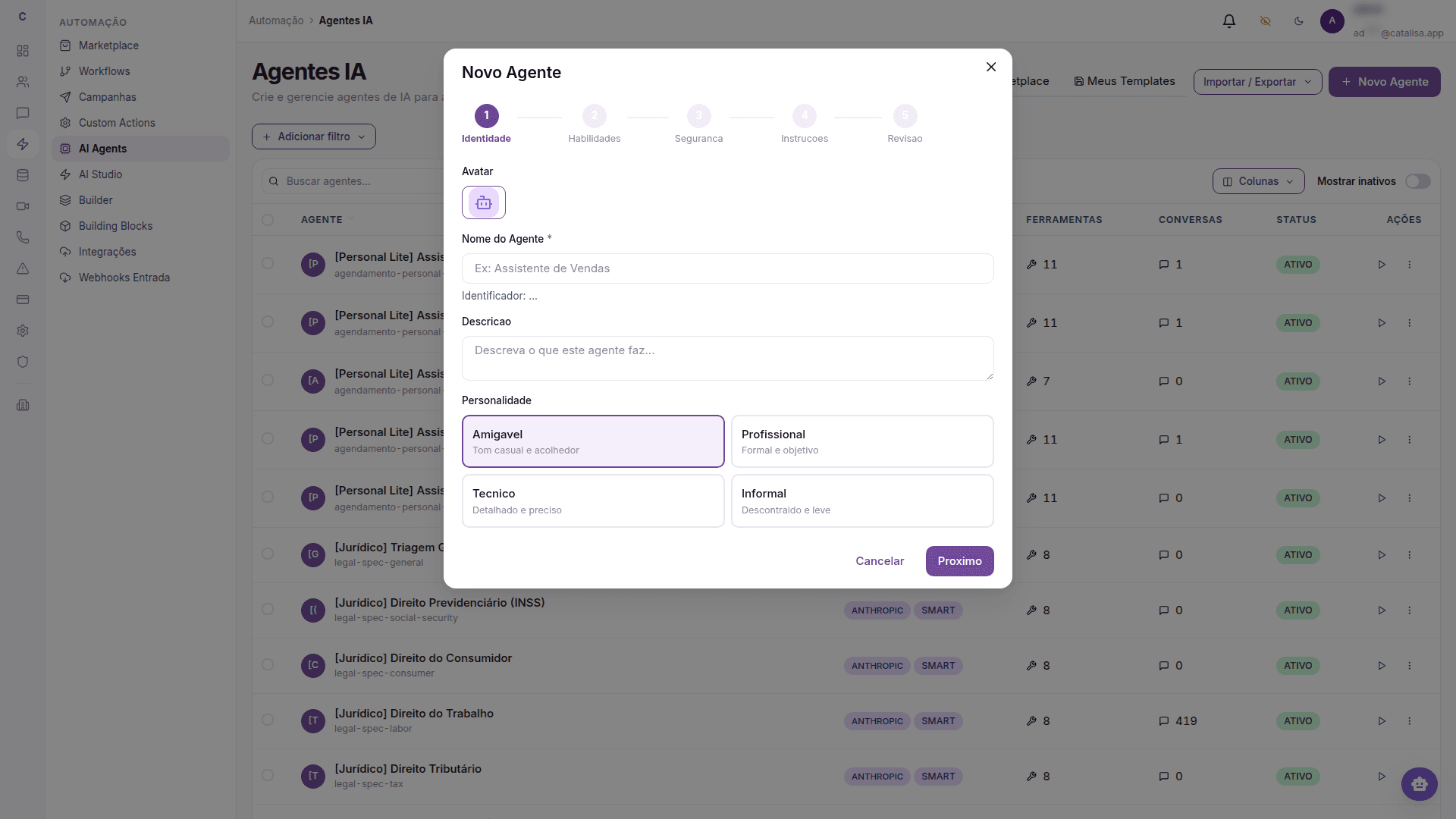Image resolution: width=1456 pixels, height=819 pixels.
Task: Close the Novo Agente dialog
Action: pyautogui.click(x=991, y=67)
